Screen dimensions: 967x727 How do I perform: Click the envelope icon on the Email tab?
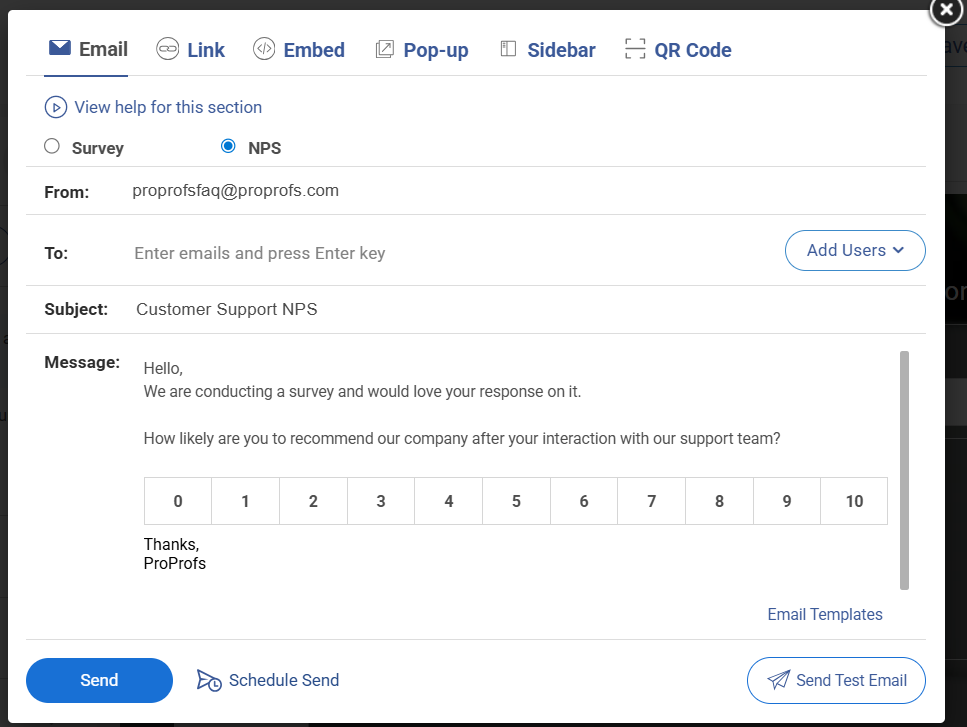tap(59, 47)
